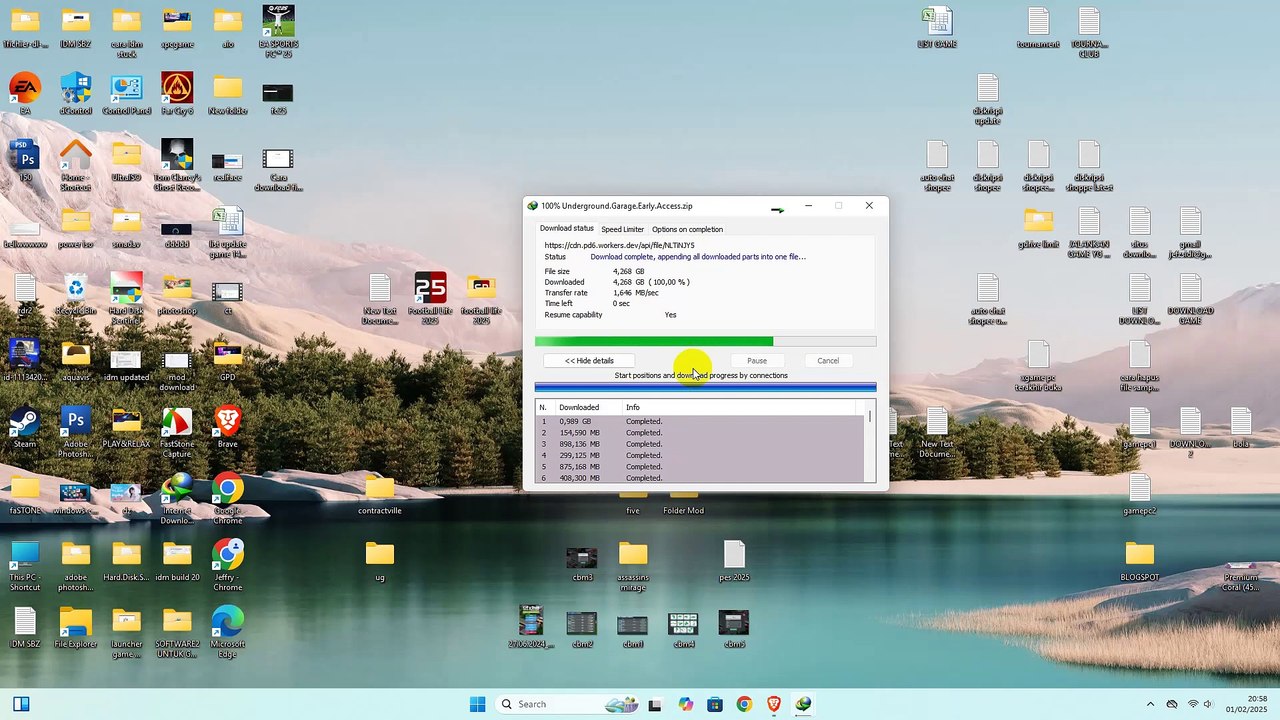Open the Windows Start menu
Screen dimensions: 1280x720
click(477, 704)
